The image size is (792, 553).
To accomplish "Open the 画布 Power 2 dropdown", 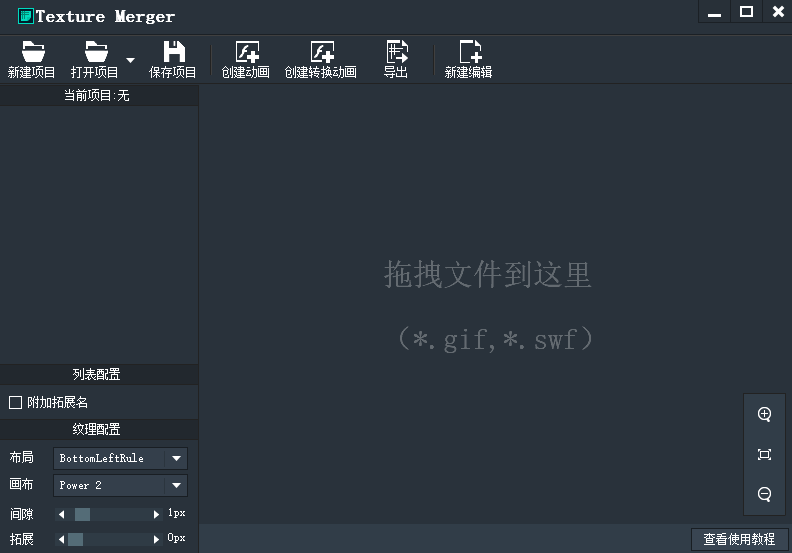I will pos(120,485).
